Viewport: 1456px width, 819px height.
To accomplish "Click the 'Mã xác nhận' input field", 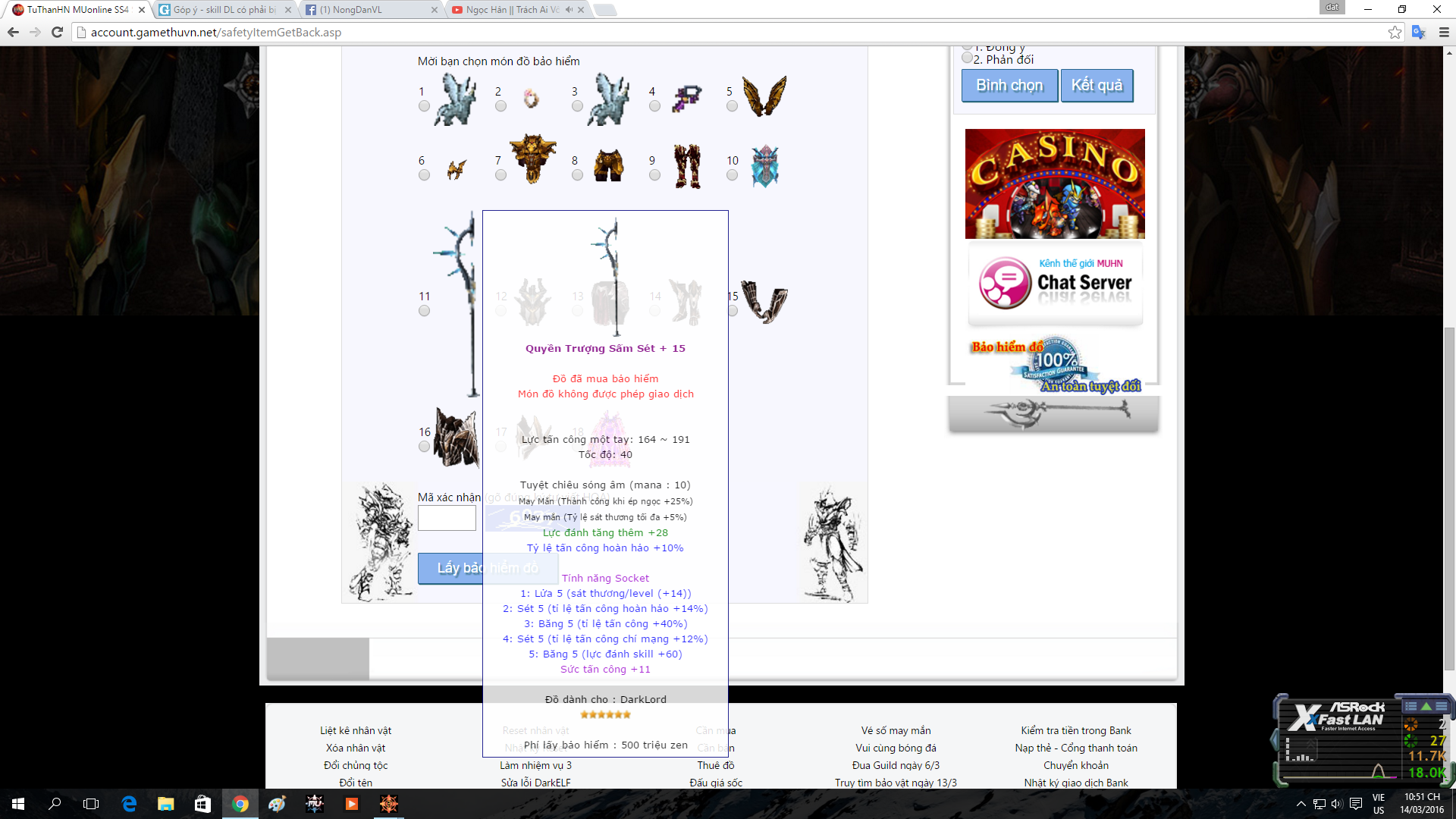I will click(447, 518).
